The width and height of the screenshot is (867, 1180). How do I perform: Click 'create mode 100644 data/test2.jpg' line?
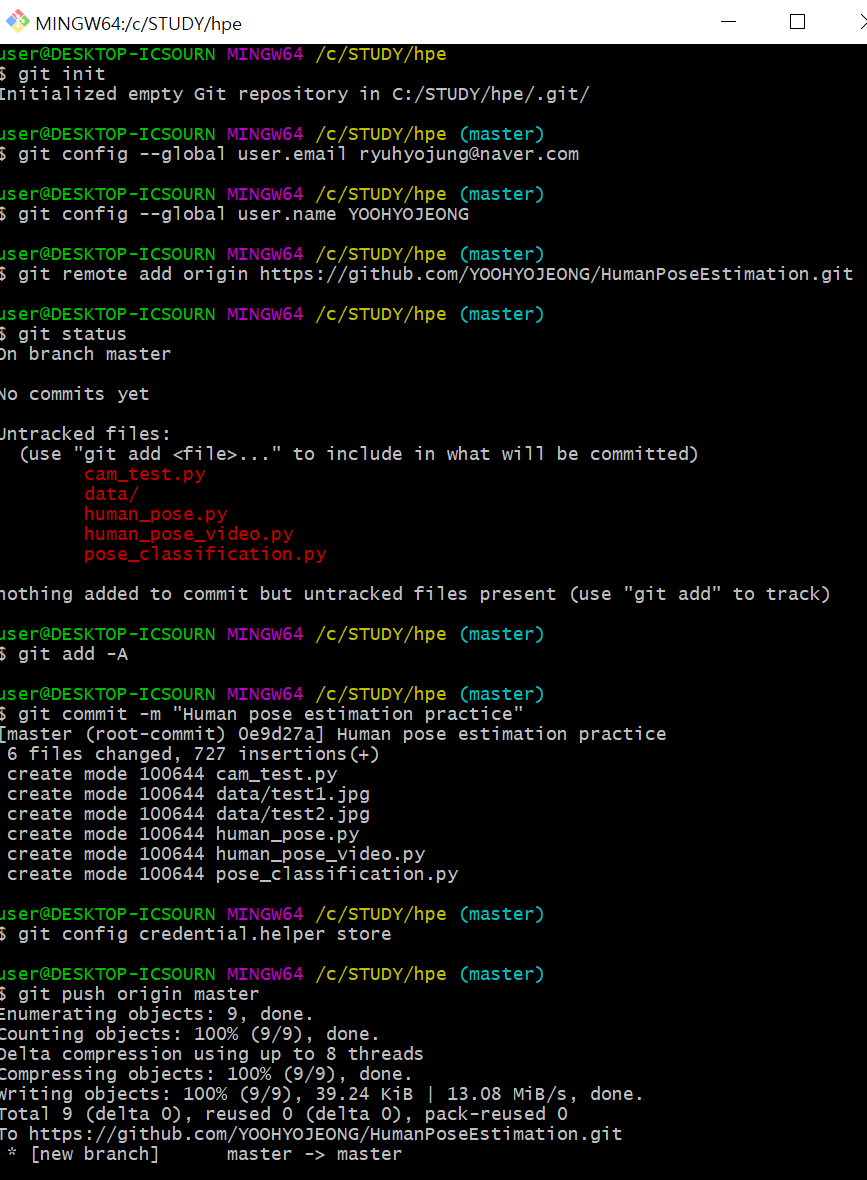[188, 814]
